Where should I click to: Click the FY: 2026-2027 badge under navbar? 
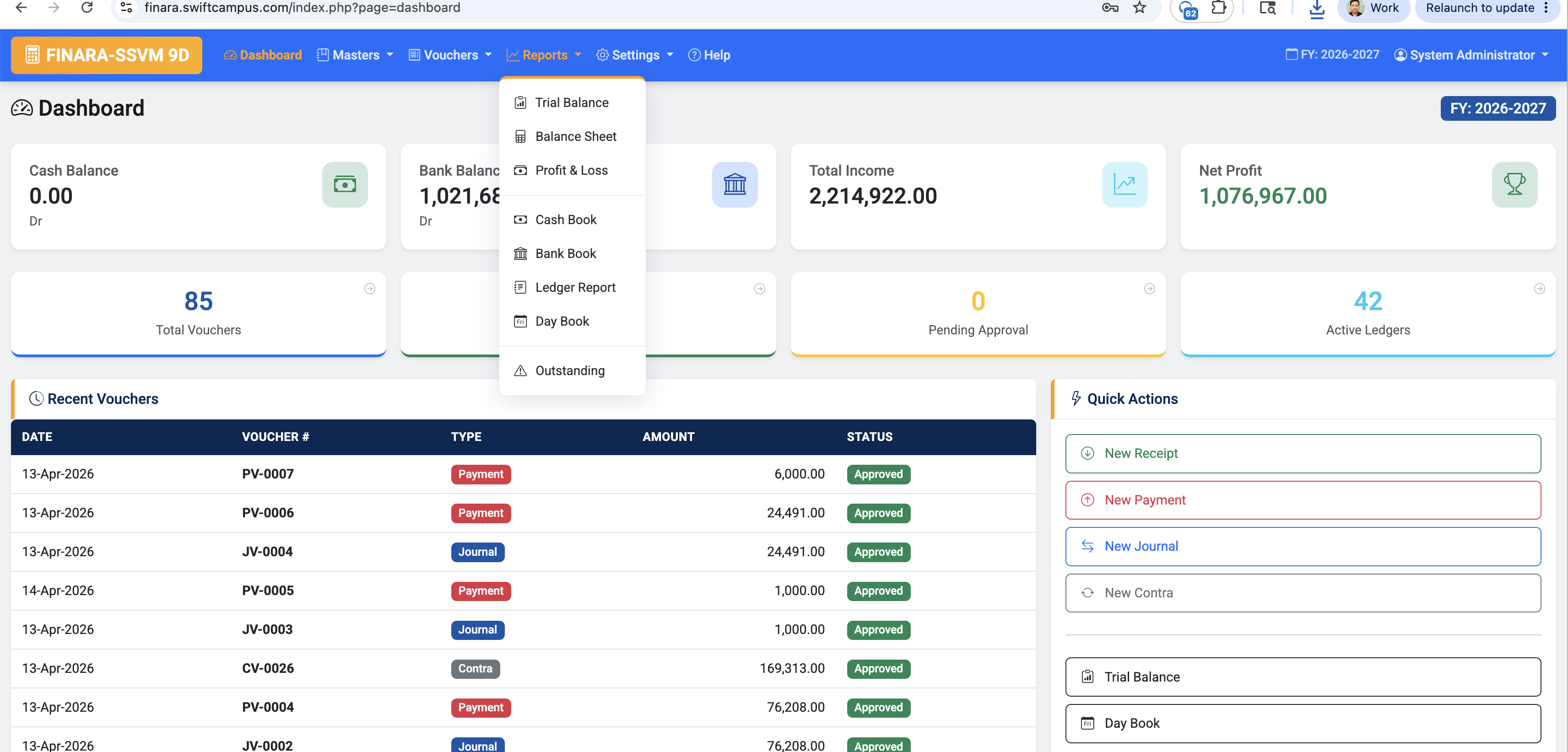1498,108
